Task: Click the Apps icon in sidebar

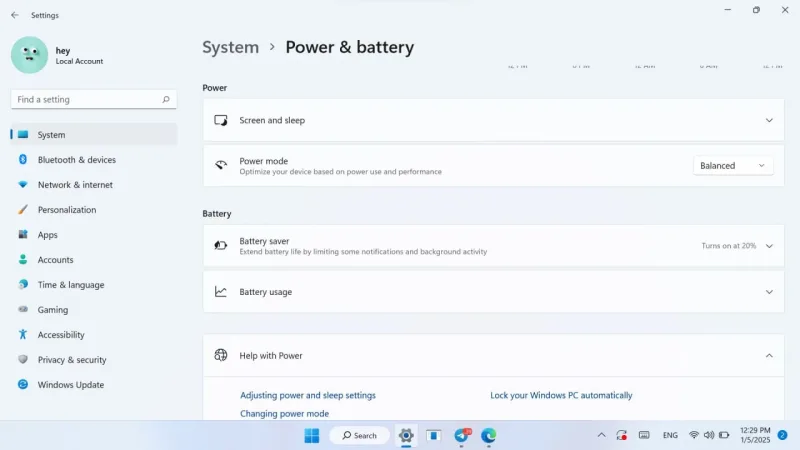Action: click(x=23, y=235)
